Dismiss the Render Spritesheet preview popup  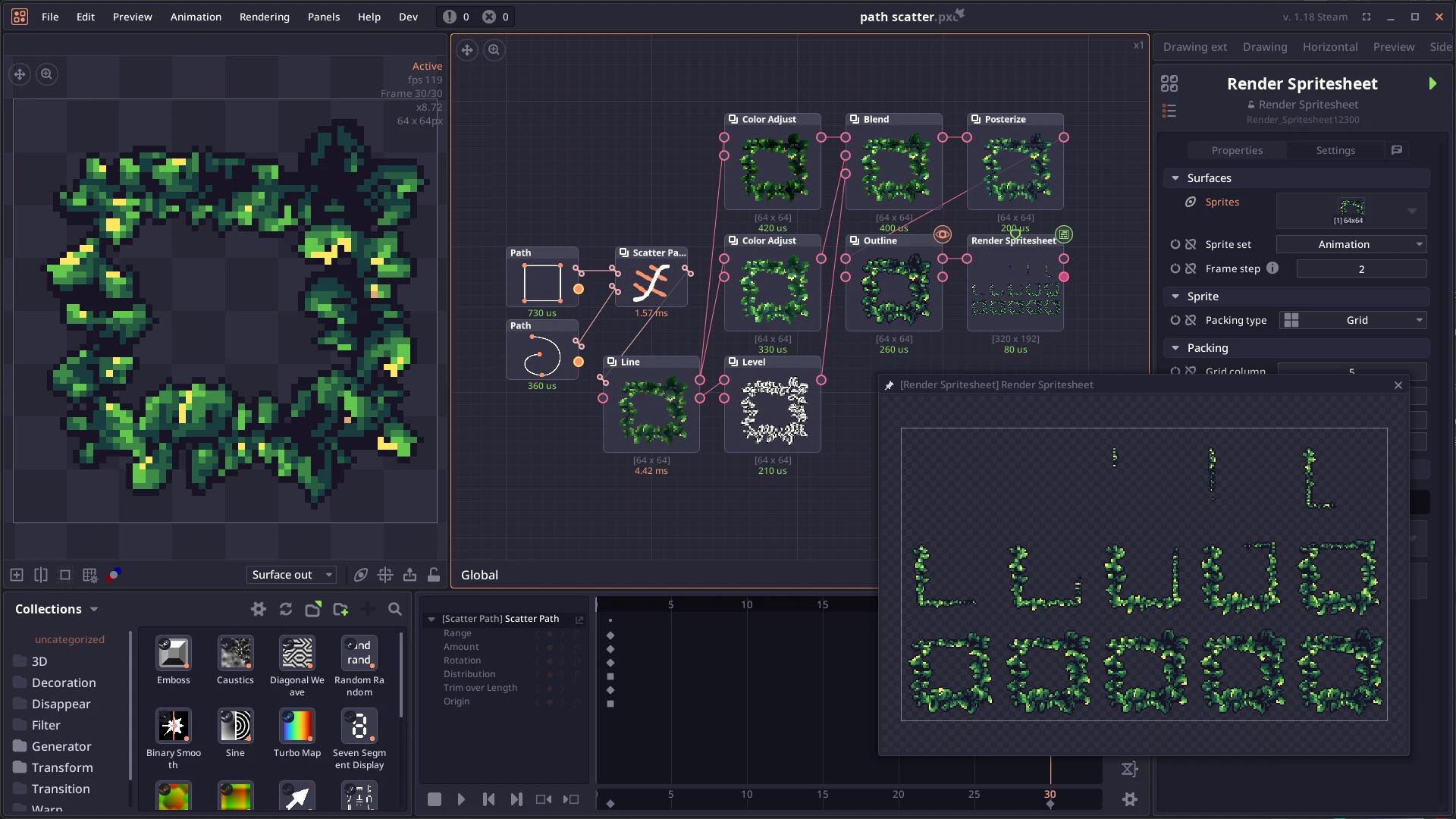click(x=1398, y=384)
